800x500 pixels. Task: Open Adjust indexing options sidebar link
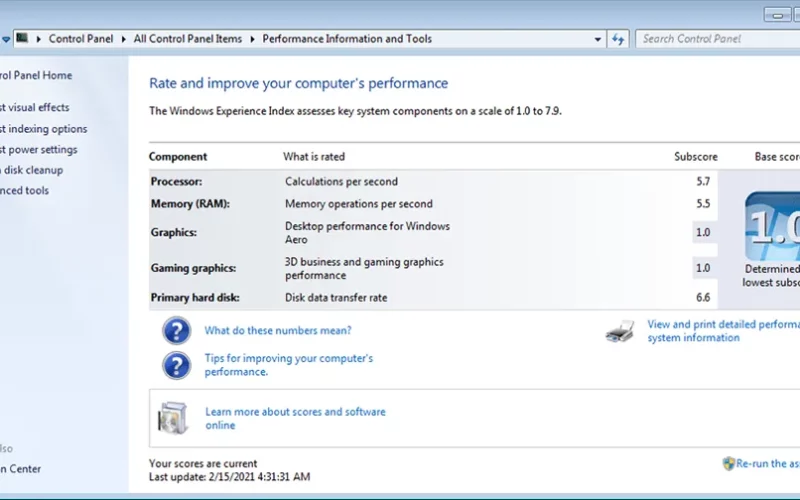pyautogui.click(x=44, y=129)
